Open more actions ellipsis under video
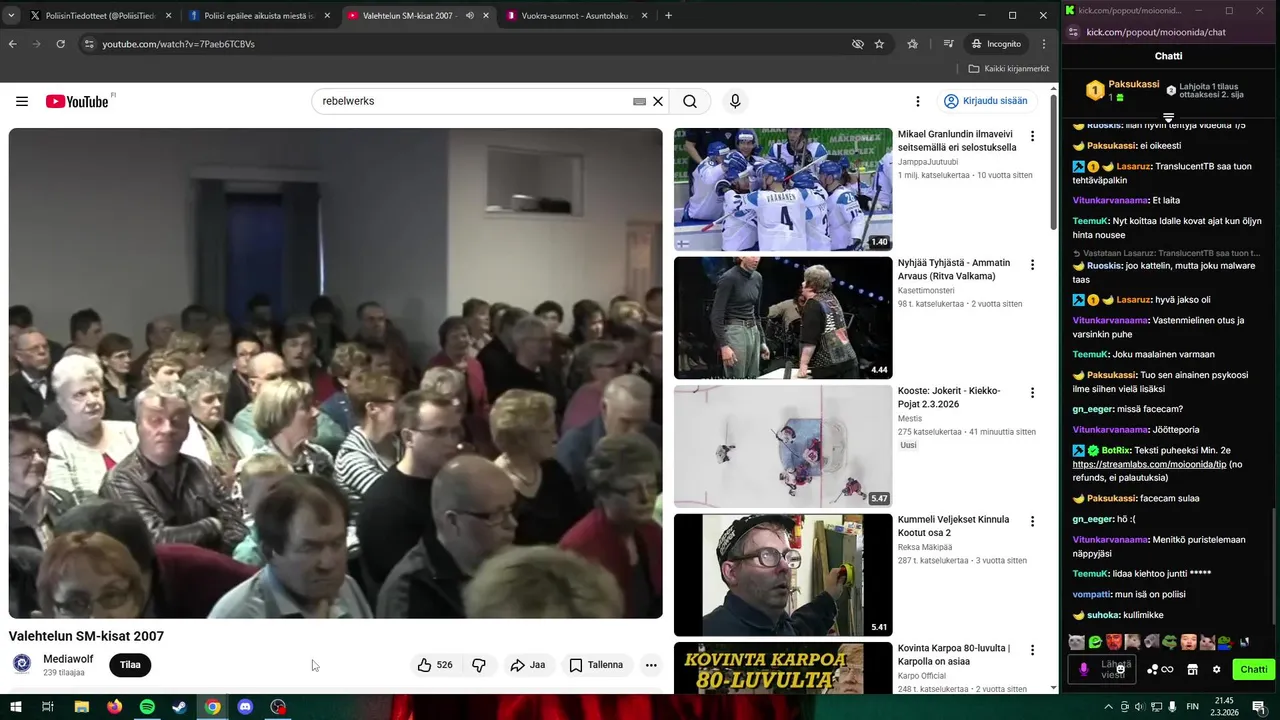This screenshot has width=1280, height=720. point(651,665)
